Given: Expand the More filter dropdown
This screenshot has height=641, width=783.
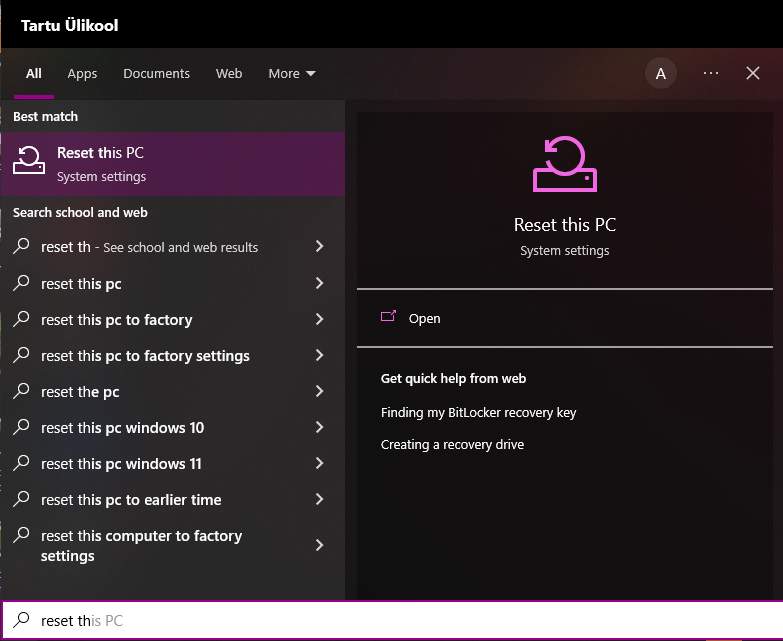Looking at the screenshot, I should [292, 73].
